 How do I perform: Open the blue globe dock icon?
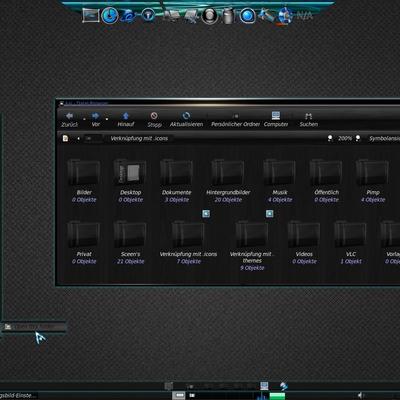[x=247, y=16]
